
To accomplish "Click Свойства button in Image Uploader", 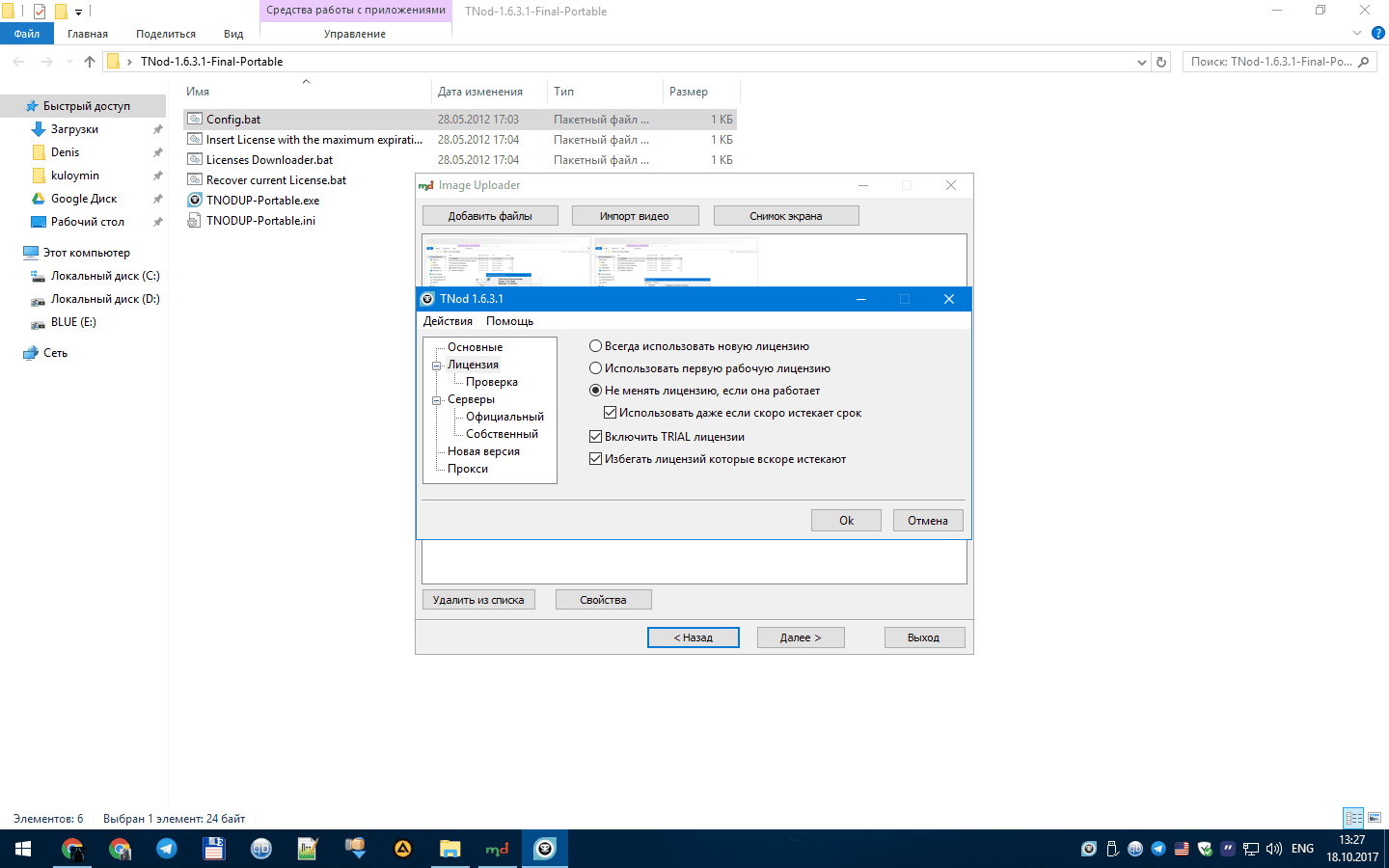I will click(x=603, y=600).
